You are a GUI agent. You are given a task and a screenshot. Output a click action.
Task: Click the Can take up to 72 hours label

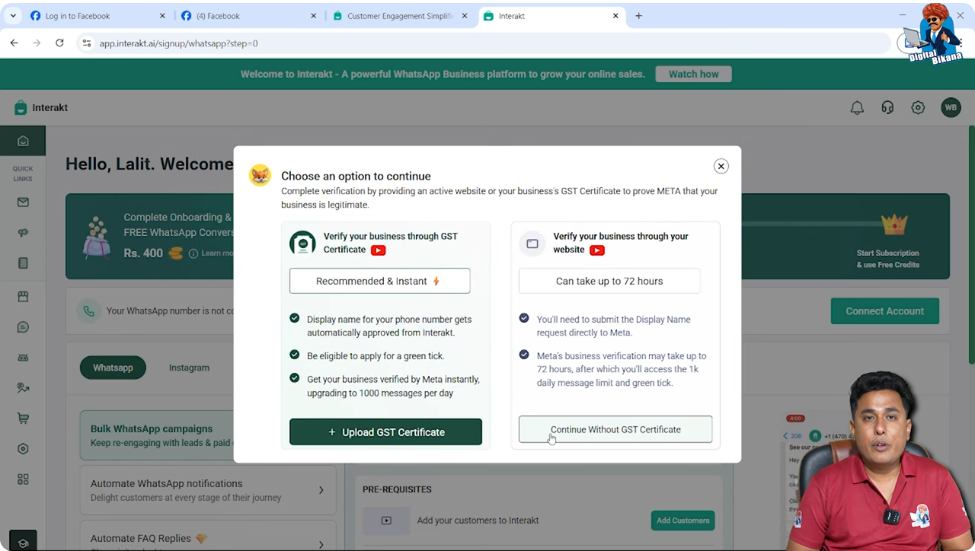[x=609, y=281]
